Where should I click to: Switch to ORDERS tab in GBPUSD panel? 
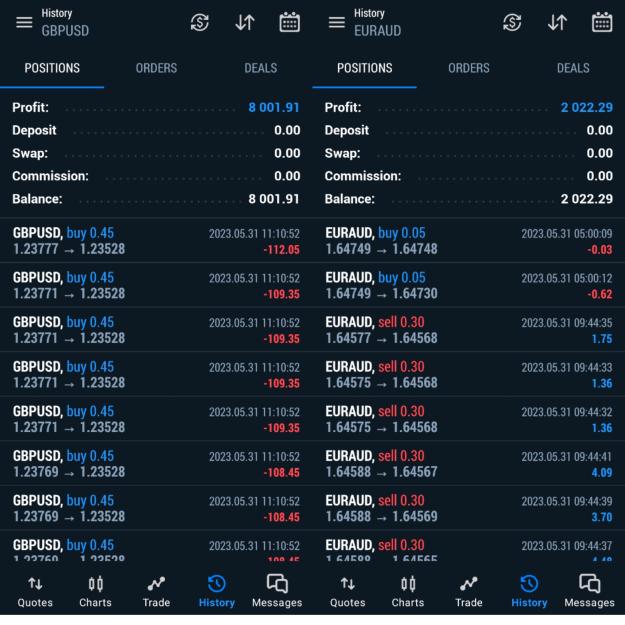[156, 68]
